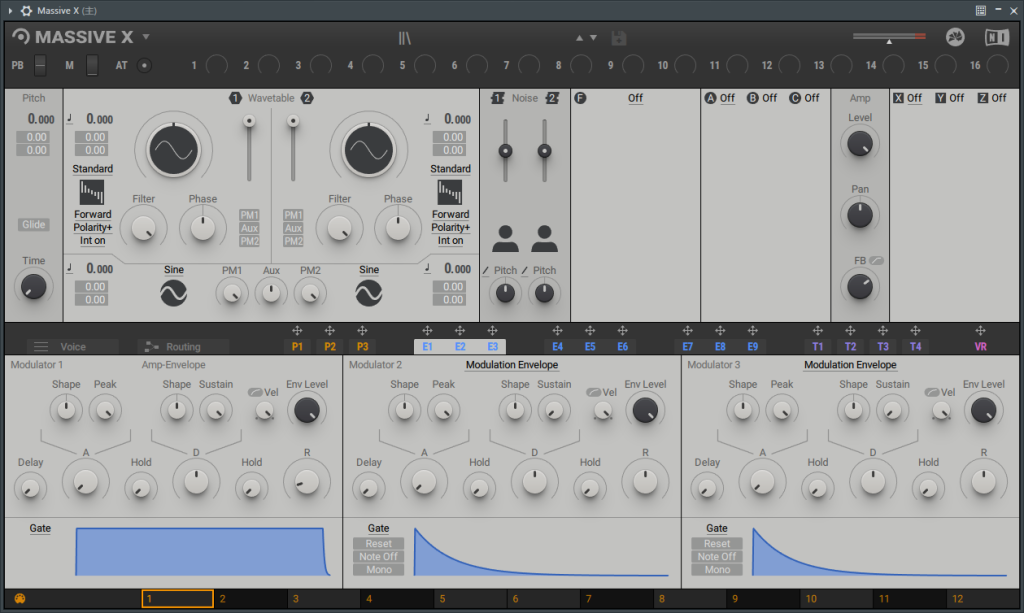Click Modulator 3 Mono button

point(717,569)
